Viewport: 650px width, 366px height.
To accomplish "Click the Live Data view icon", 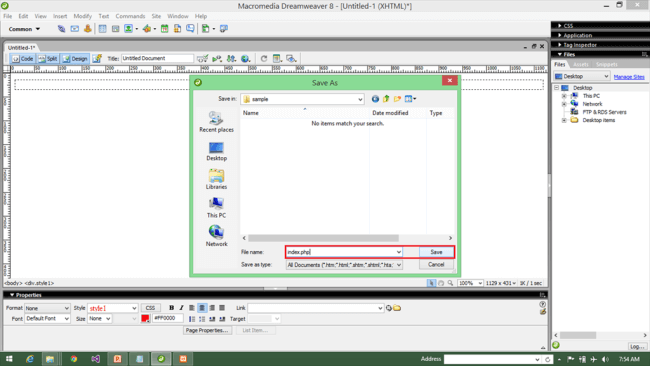I will (x=97, y=58).
